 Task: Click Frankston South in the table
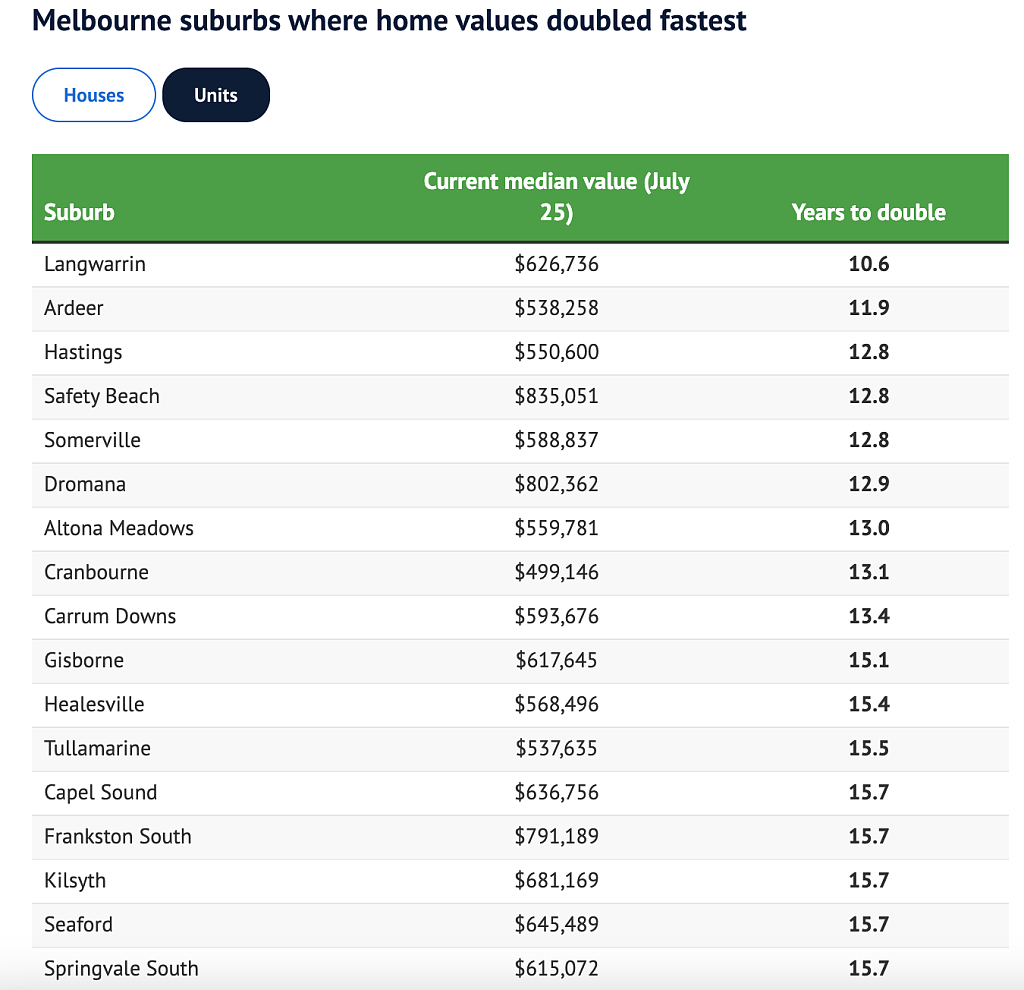118,837
